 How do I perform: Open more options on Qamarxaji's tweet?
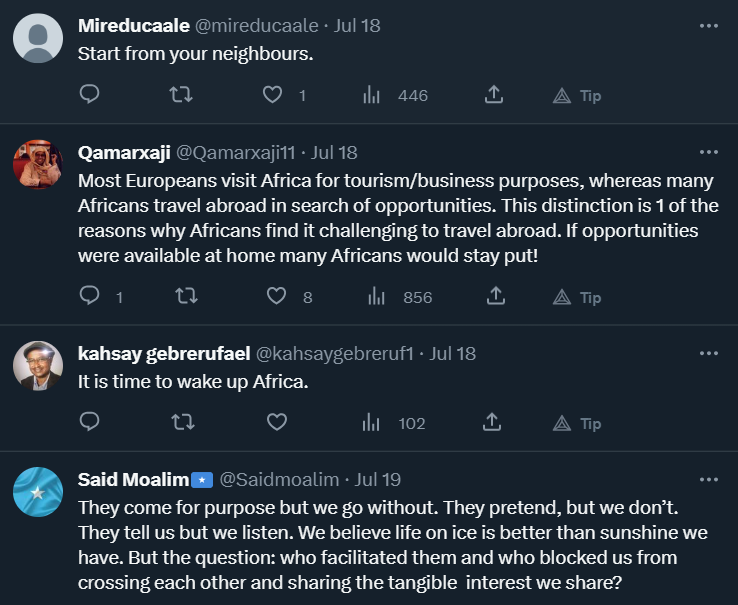[x=709, y=152]
